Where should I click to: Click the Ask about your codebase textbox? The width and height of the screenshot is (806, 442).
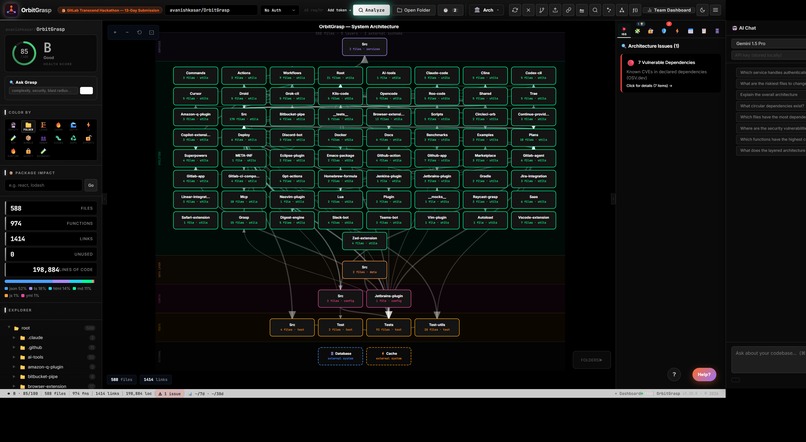click(768, 359)
